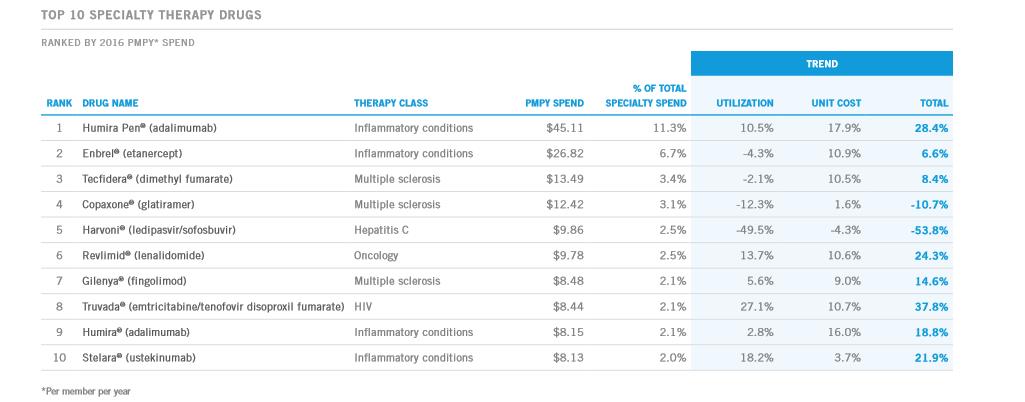Click the TOTAL column header

(x=933, y=103)
